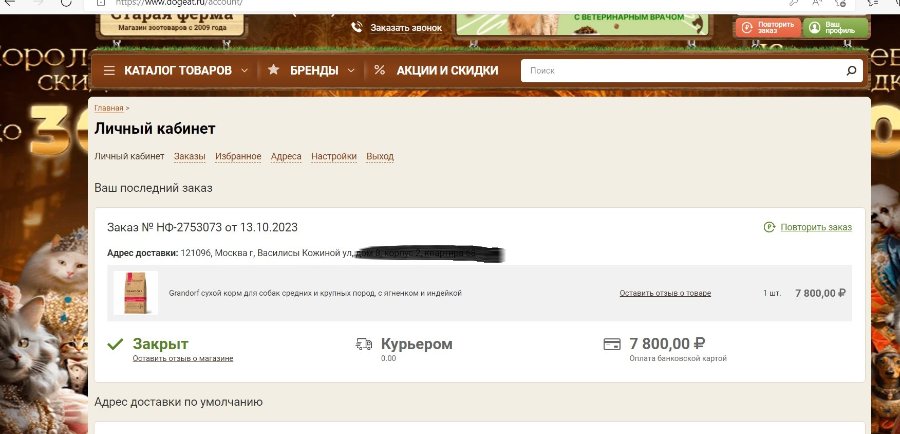
Task: Click the Оставить отзыв о товаре link
Action: point(665,293)
